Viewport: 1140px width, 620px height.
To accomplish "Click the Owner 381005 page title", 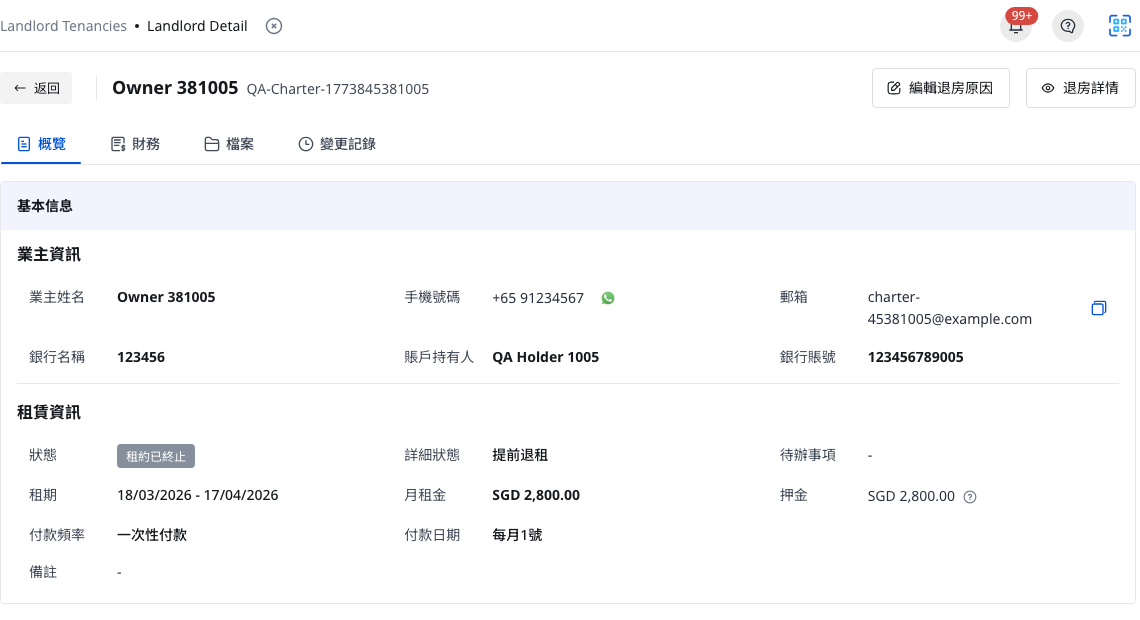I will (175, 88).
